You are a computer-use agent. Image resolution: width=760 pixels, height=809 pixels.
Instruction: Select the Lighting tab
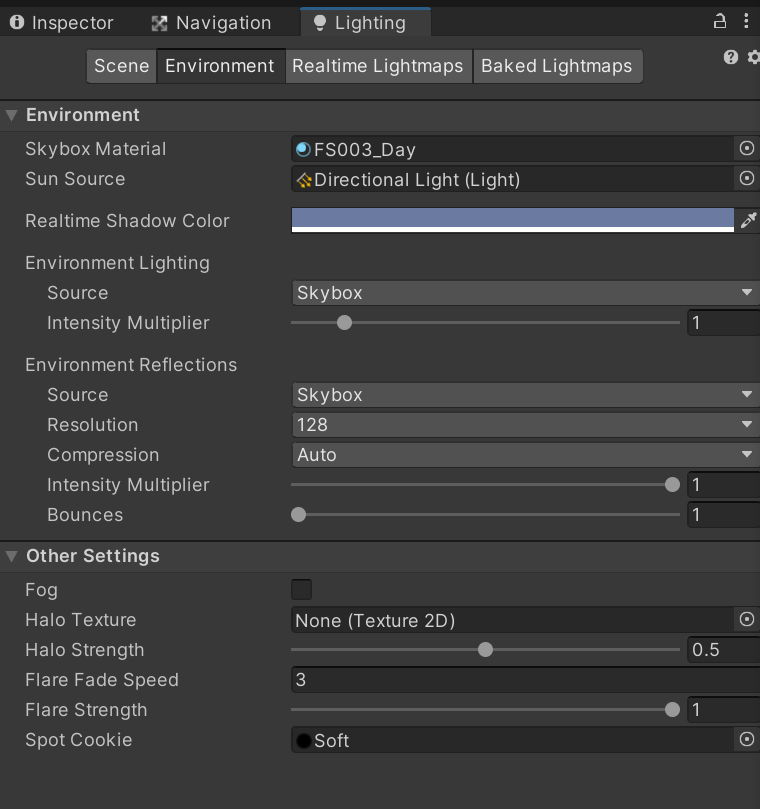click(x=365, y=23)
